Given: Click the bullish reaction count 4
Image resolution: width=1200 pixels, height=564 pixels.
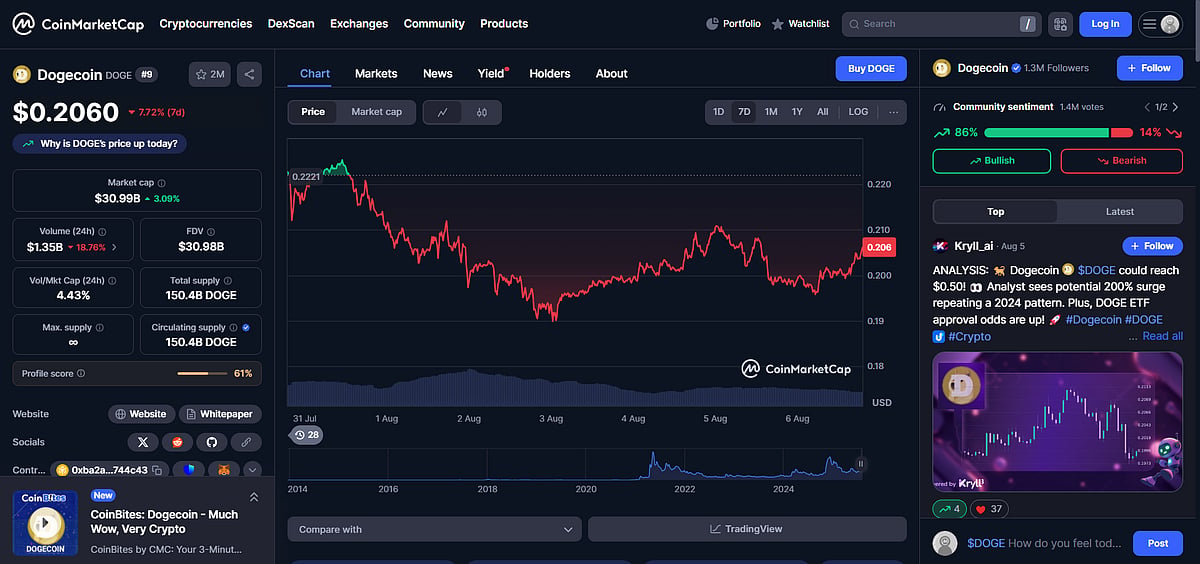Looking at the screenshot, I should 949,509.
